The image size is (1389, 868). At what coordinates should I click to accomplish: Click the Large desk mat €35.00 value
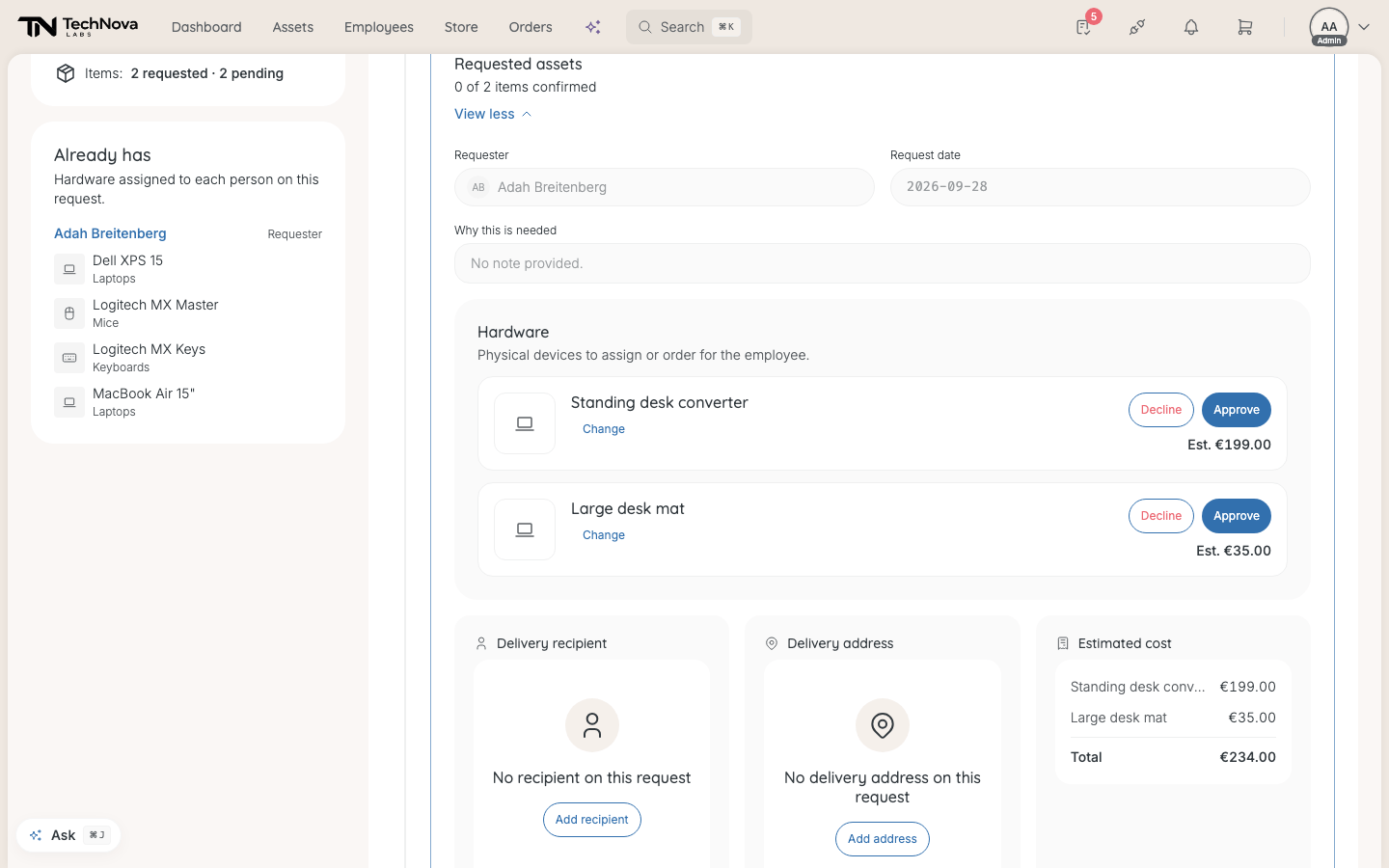coord(1252,718)
